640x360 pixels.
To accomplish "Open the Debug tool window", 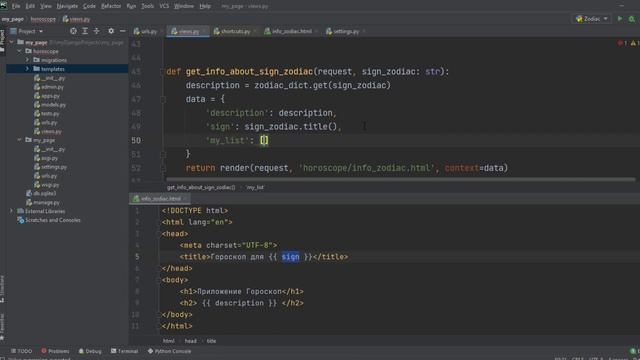I will coord(90,351).
